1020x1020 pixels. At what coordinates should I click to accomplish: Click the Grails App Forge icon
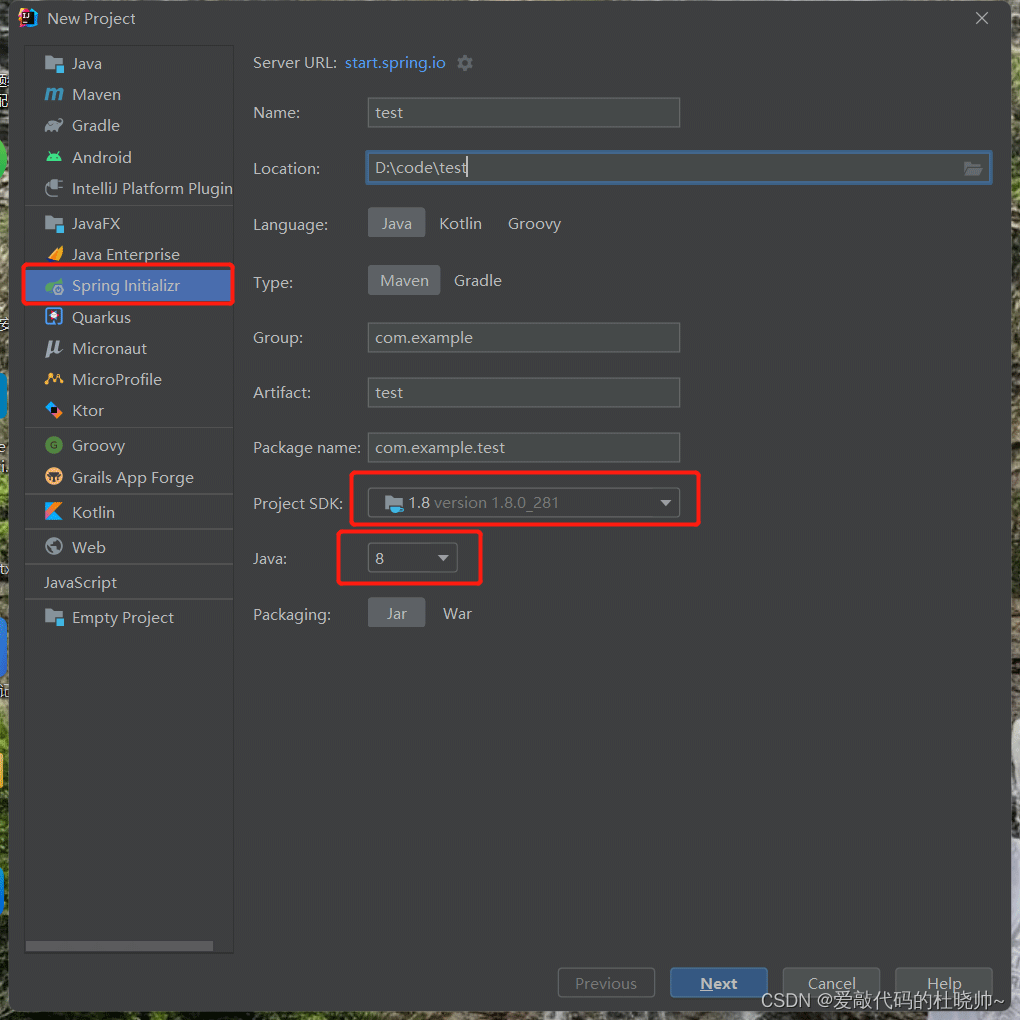click(x=54, y=477)
